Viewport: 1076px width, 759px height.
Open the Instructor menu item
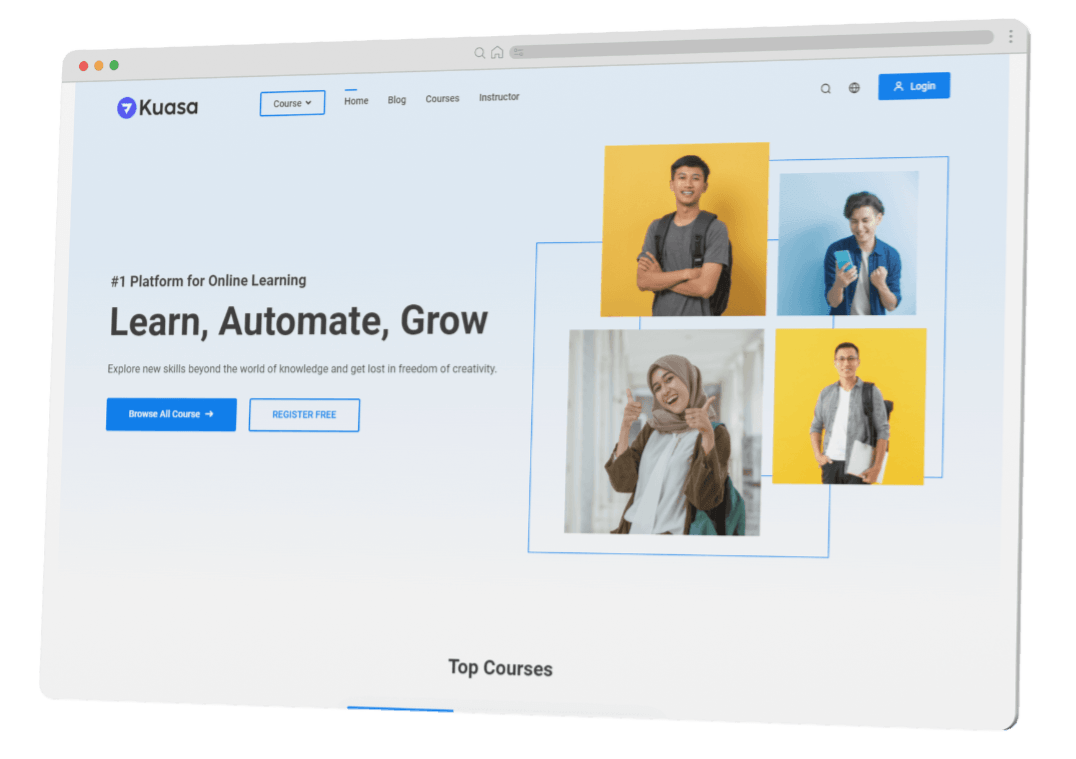(x=499, y=97)
